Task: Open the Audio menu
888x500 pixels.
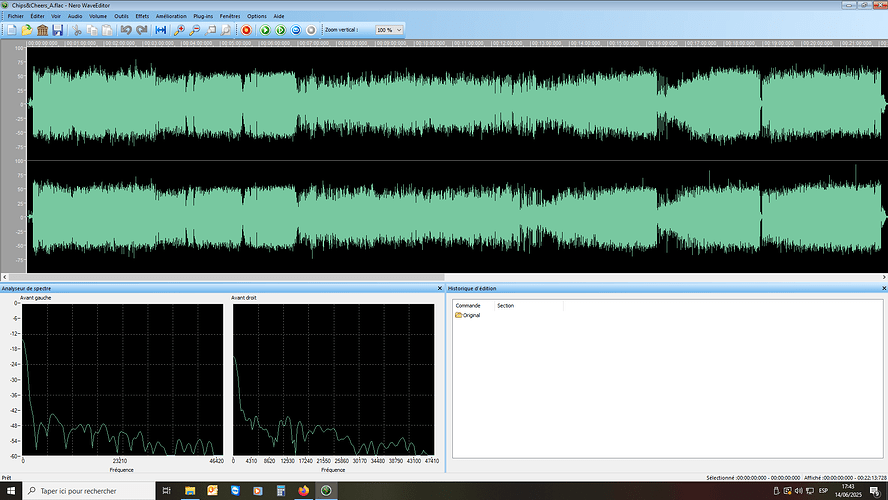Action: [75, 16]
